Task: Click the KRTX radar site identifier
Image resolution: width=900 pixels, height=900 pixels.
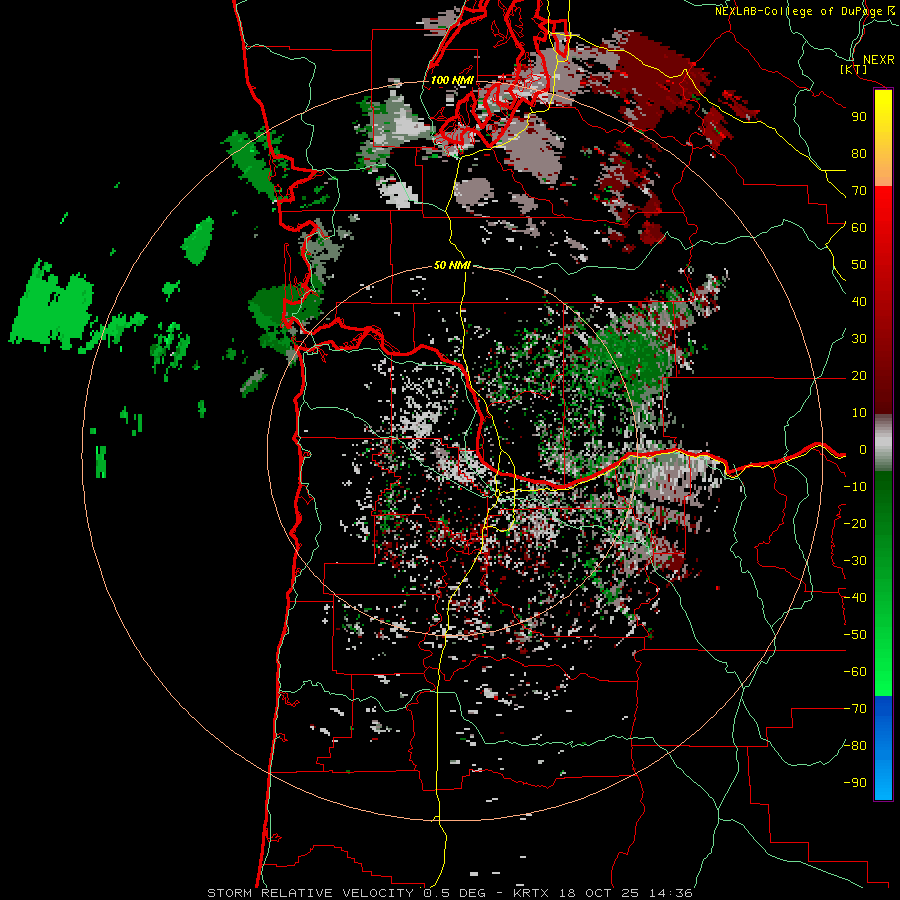Action: click(x=531, y=893)
